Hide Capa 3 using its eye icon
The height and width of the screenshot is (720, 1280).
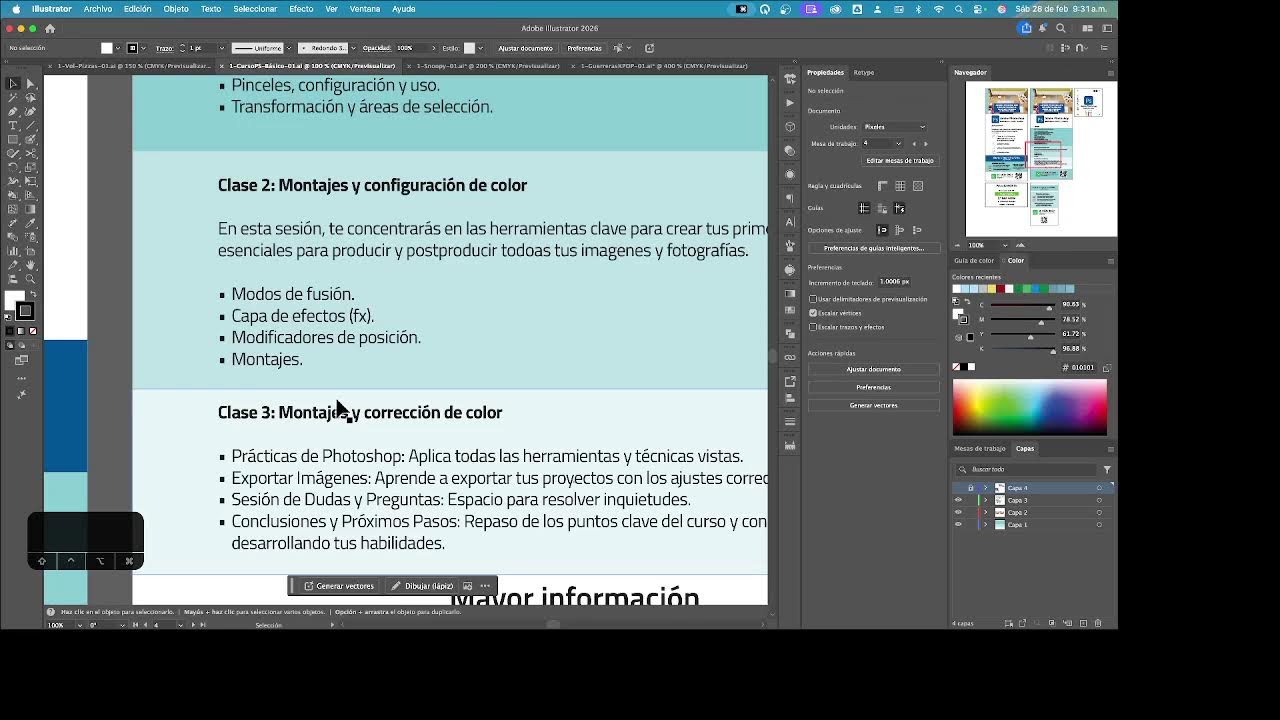click(958, 500)
